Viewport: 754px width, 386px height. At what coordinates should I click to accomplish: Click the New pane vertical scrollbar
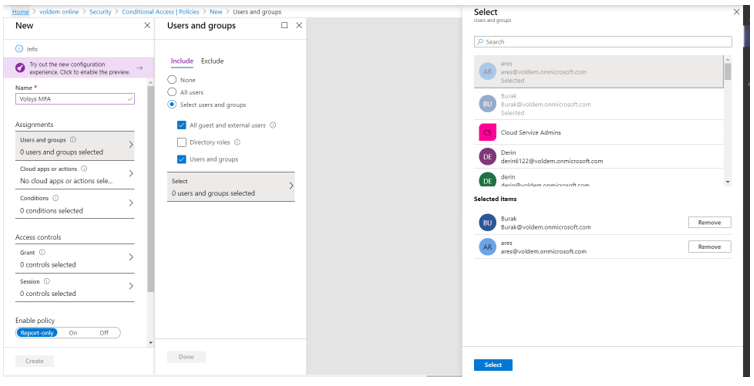pos(151,189)
